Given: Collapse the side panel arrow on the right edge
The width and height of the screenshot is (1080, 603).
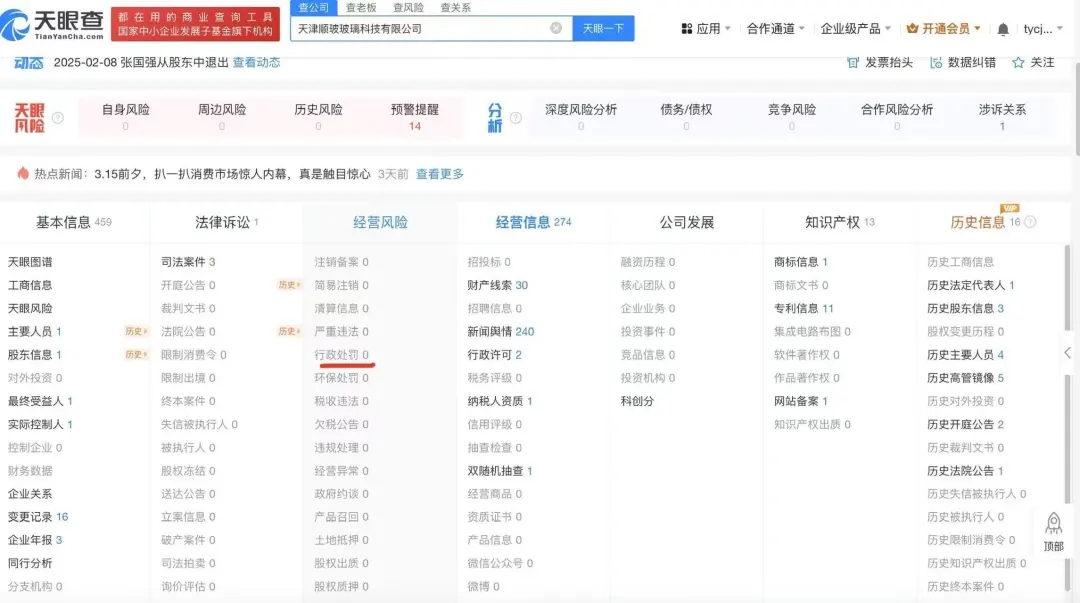Looking at the screenshot, I should [1068, 353].
